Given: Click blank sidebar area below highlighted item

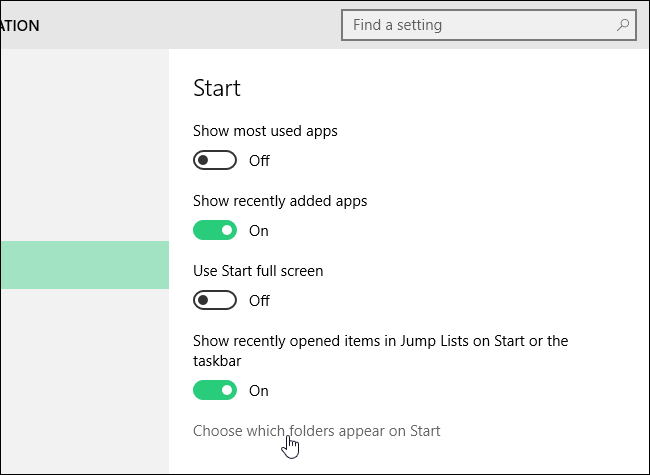Looking at the screenshot, I should [x=84, y=380].
